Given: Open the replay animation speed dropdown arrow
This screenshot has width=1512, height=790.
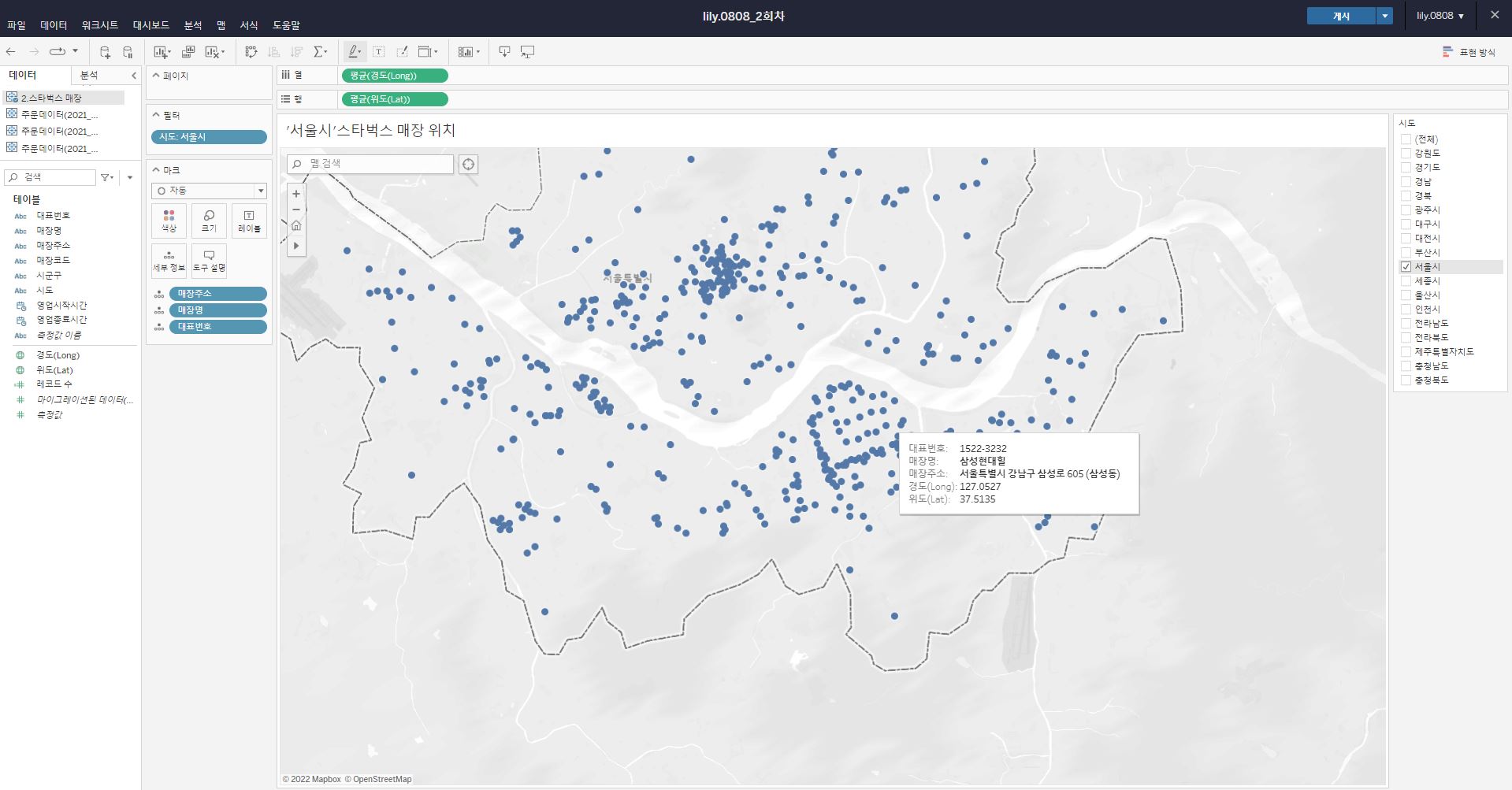Looking at the screenshot, I should tap(76, 51).
